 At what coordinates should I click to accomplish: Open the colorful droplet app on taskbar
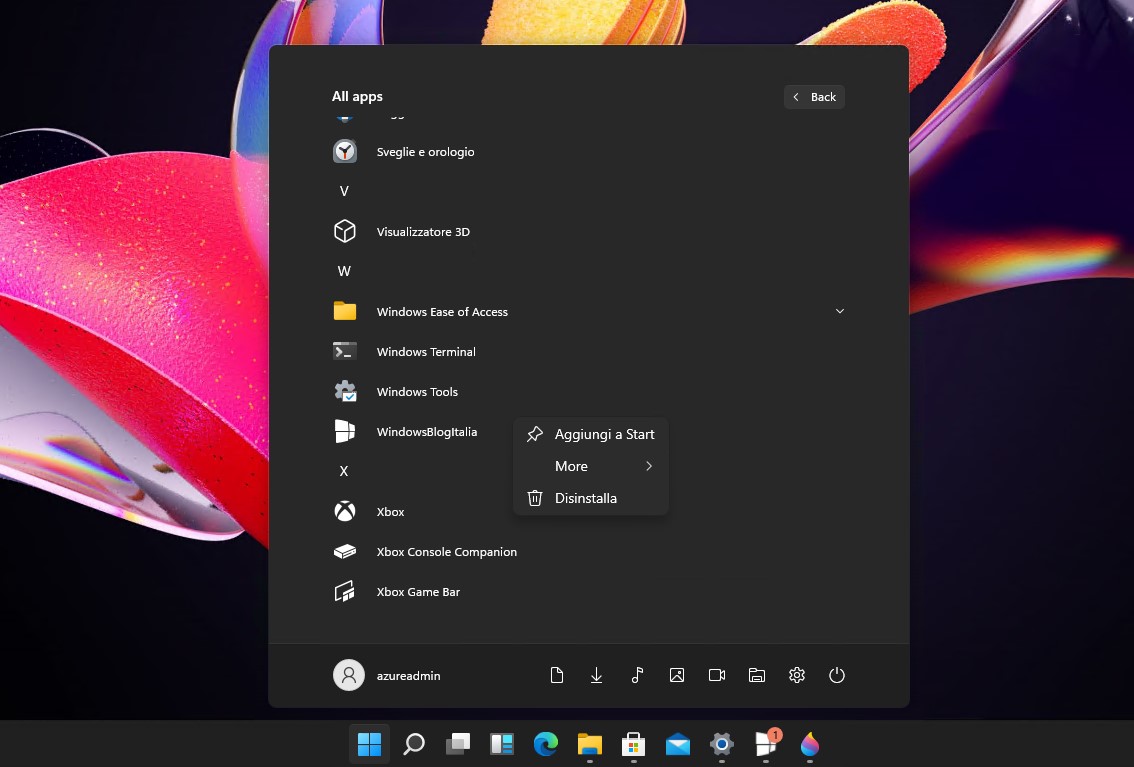pos(810,743)
